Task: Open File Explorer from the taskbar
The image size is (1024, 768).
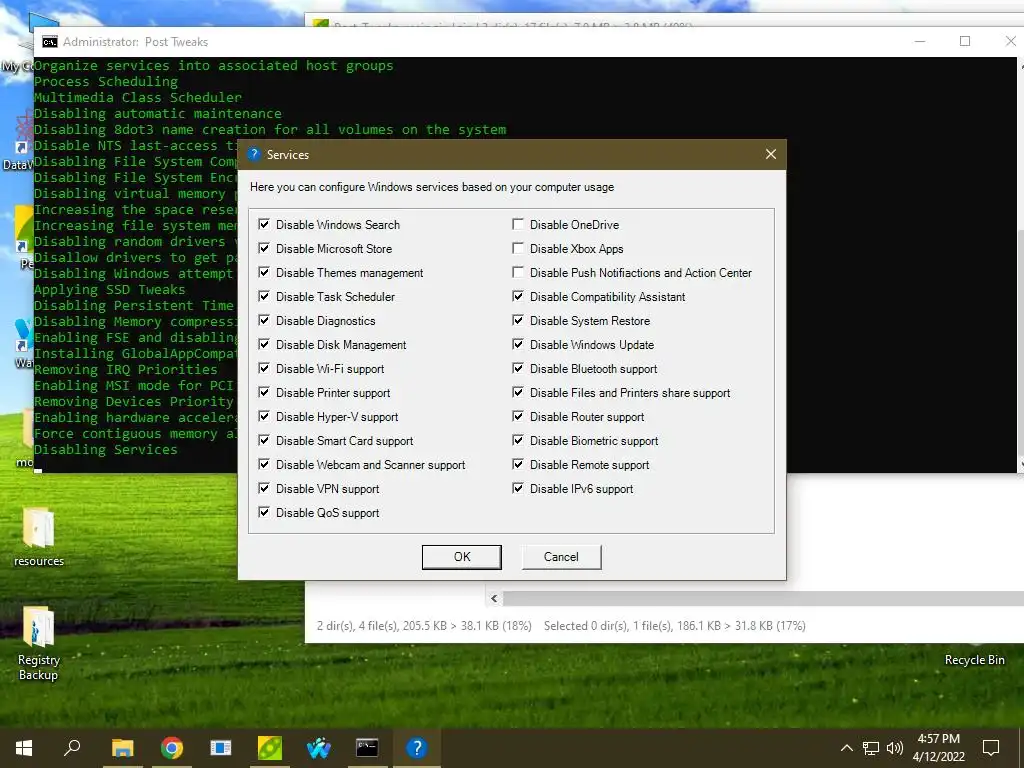Action: point(122,748)
